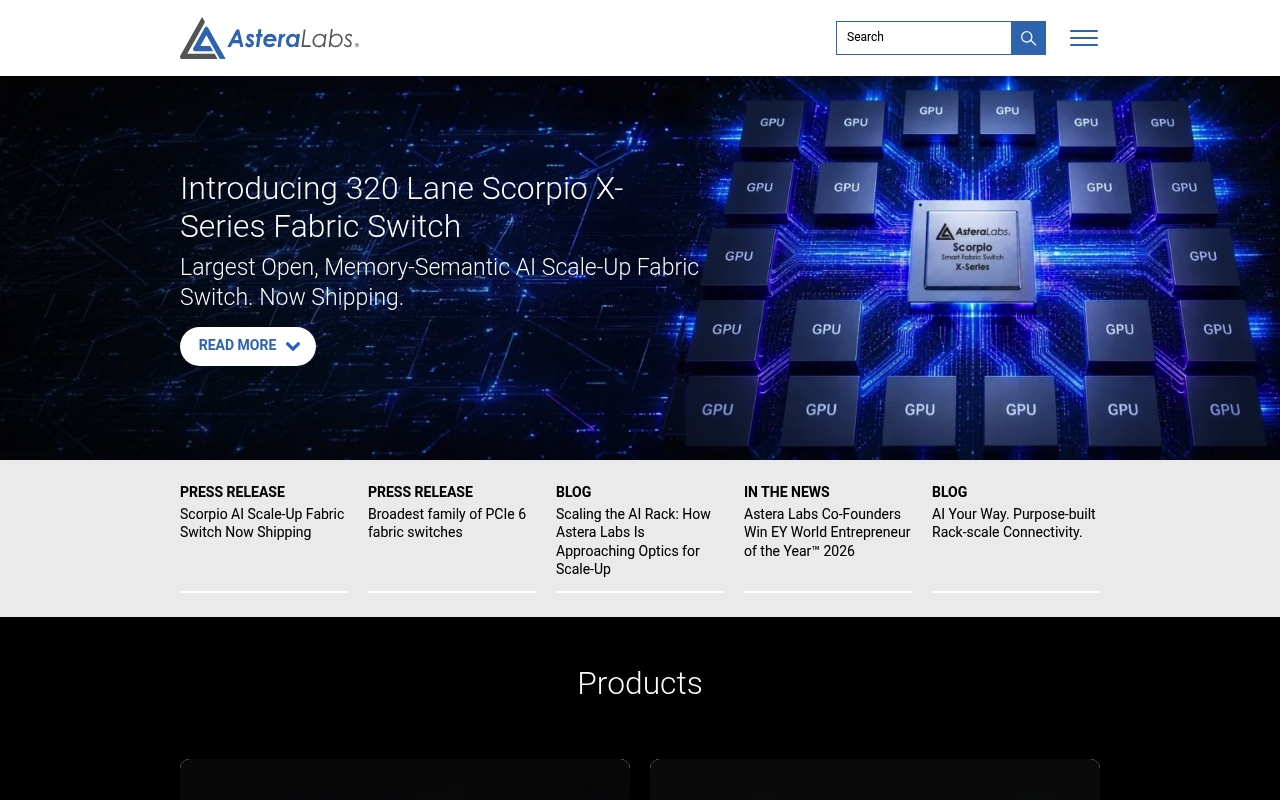This screenshot has height=800, width=1280.
Task: Focus the Search input field
Action: click(924, 38)
